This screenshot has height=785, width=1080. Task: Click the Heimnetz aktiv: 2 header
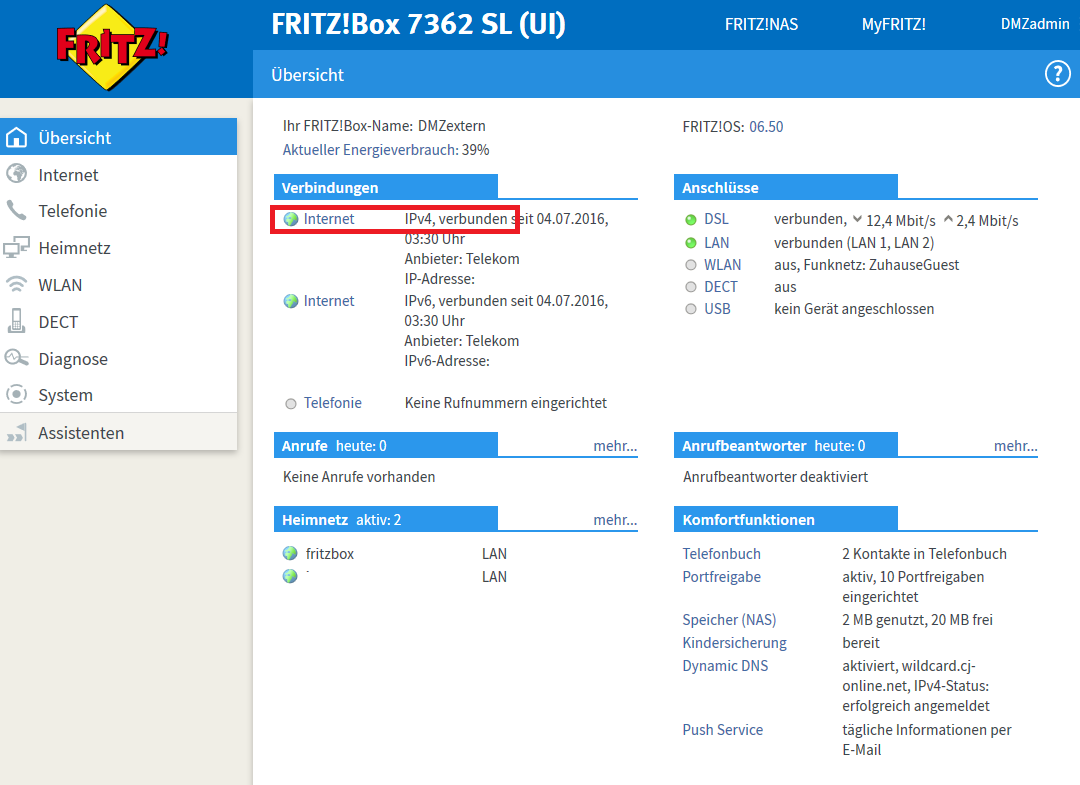[x=386, y=519]
